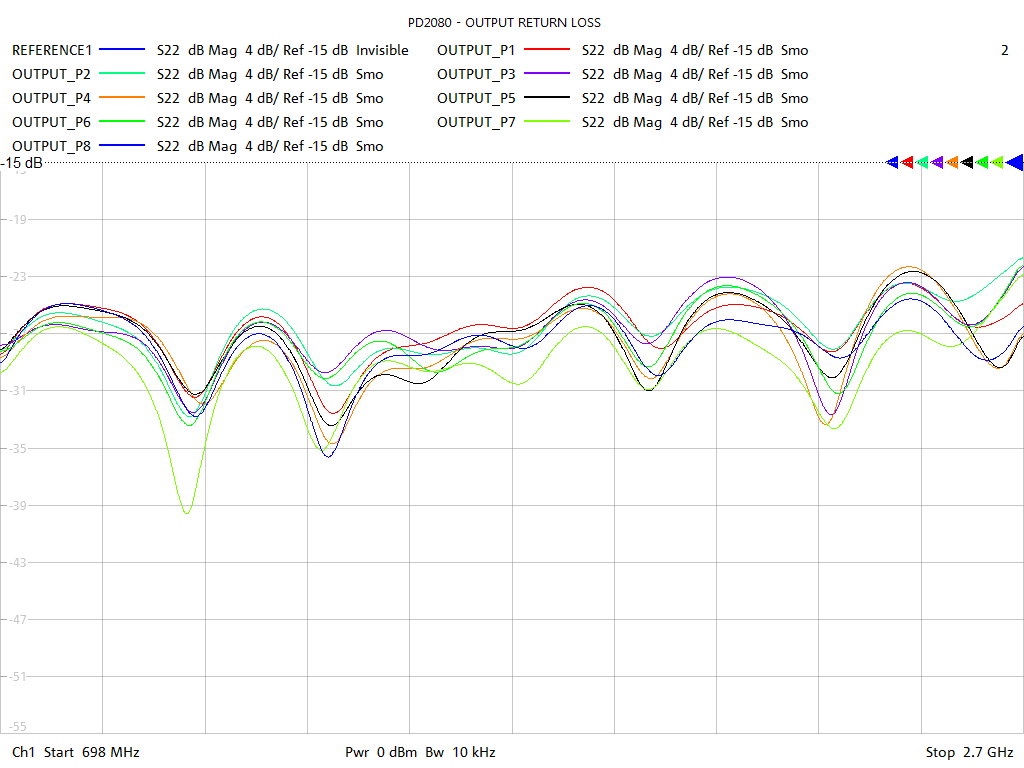Click the 'Start 698 MHz' frequency label
1024x768 pixels.
click(x=91, y=752)
